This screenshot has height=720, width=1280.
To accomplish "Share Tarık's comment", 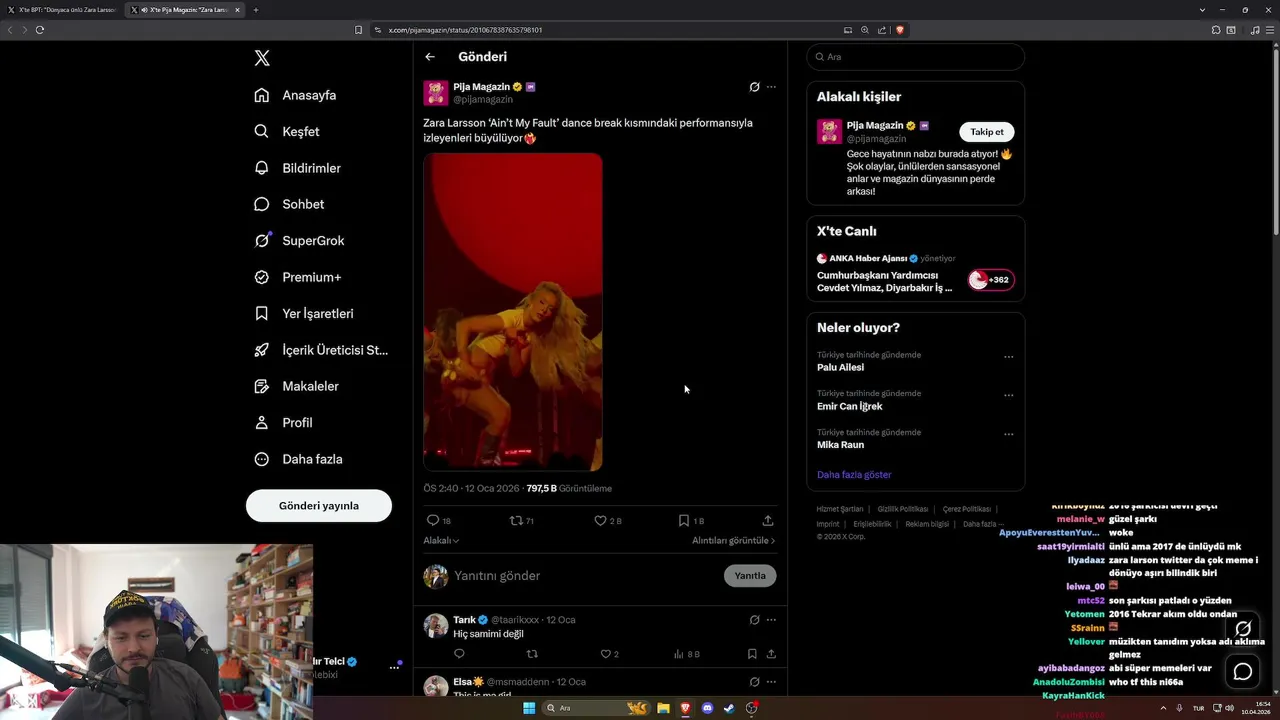I will tap(771, 654).
